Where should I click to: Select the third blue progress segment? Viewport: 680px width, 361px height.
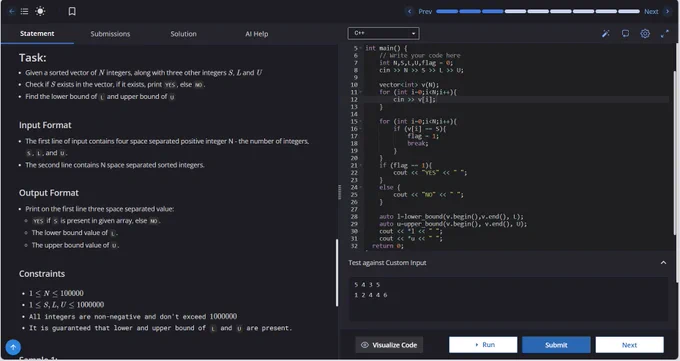coord(493,12)
